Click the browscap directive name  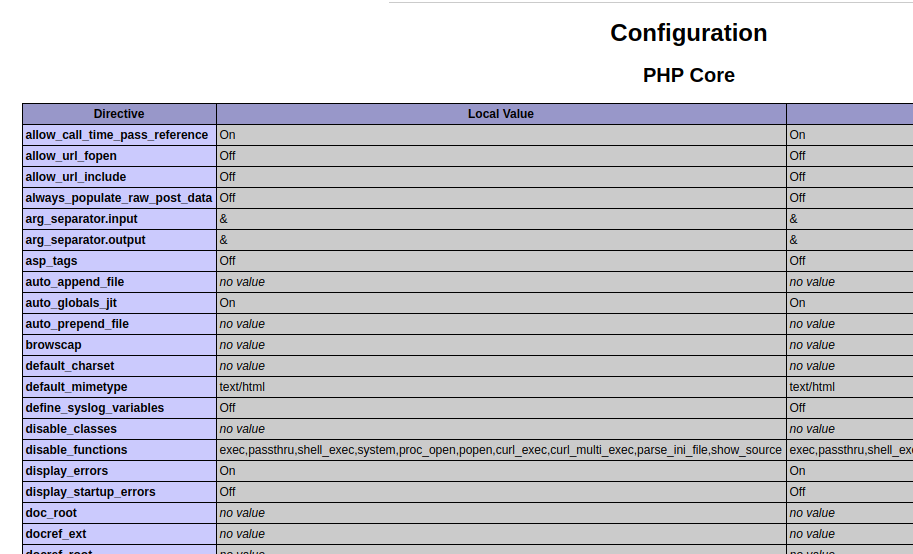coord(54,345)
